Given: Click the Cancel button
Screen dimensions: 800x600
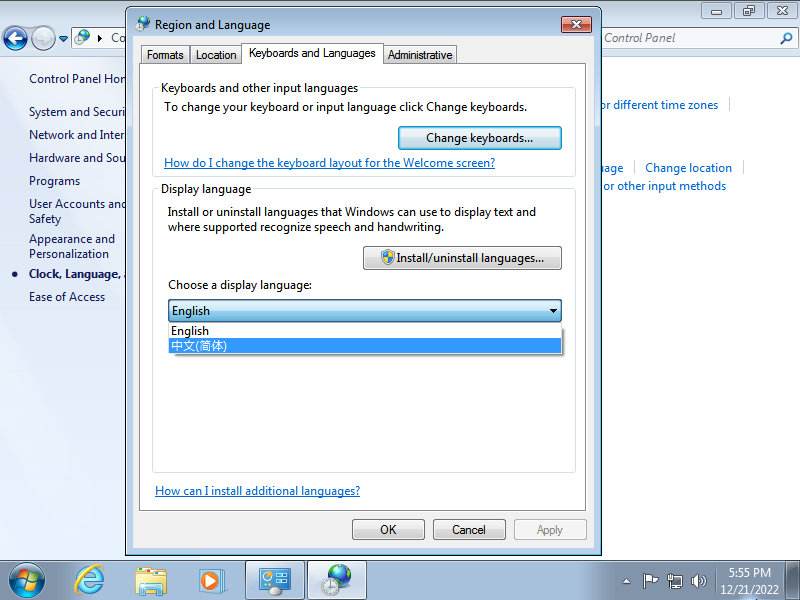Looking at the screenshot, I should tap(469, 530).
